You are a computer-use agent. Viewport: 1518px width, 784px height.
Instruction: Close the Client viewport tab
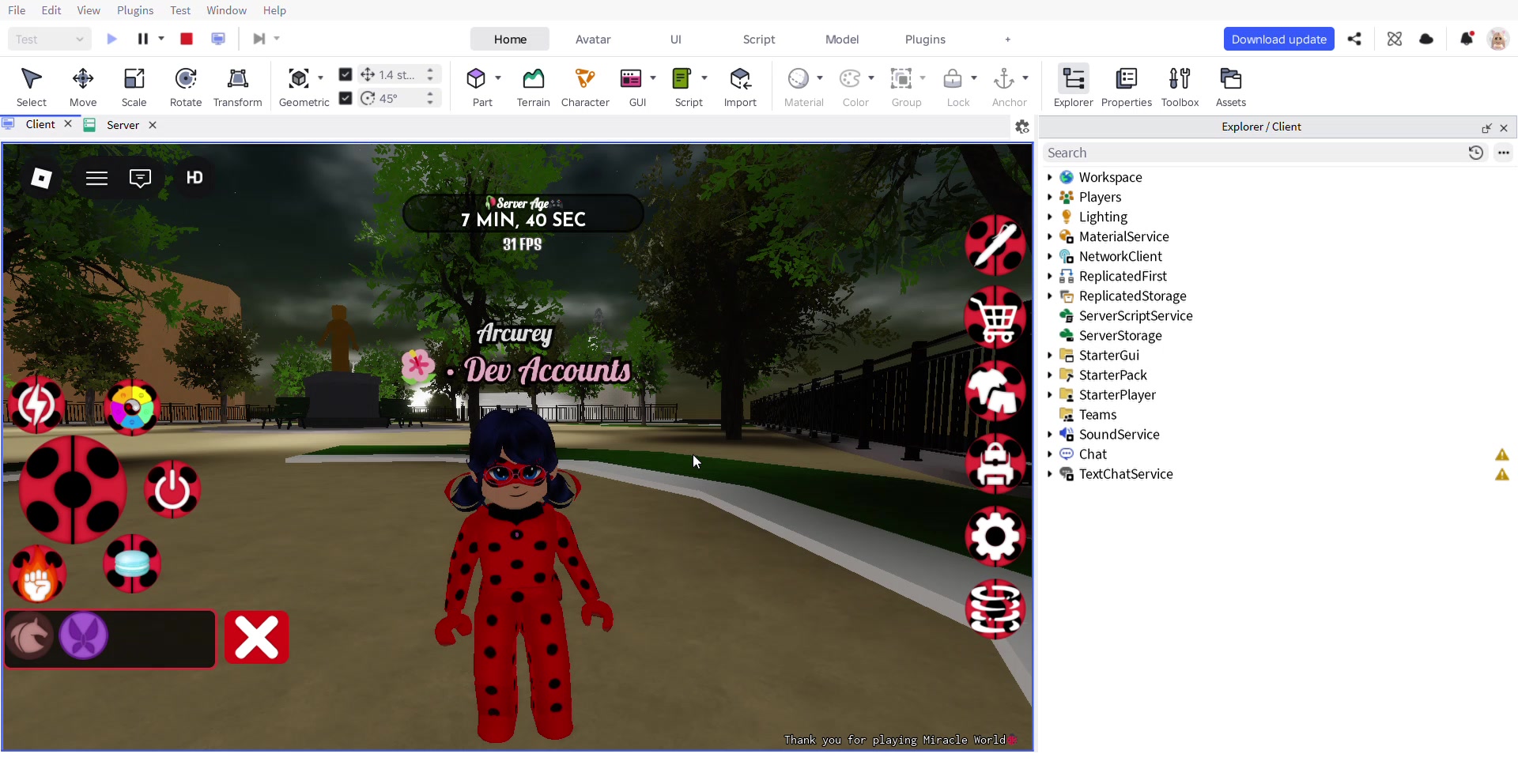coord(68,124)
